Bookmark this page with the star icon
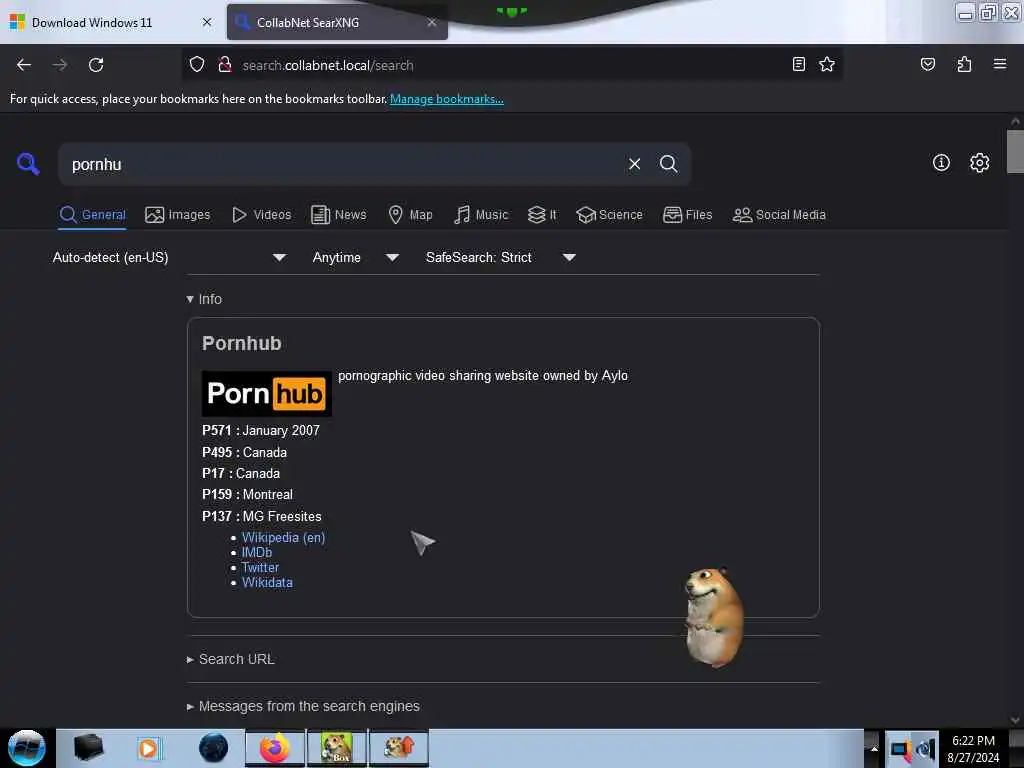 tap(827, 64)
